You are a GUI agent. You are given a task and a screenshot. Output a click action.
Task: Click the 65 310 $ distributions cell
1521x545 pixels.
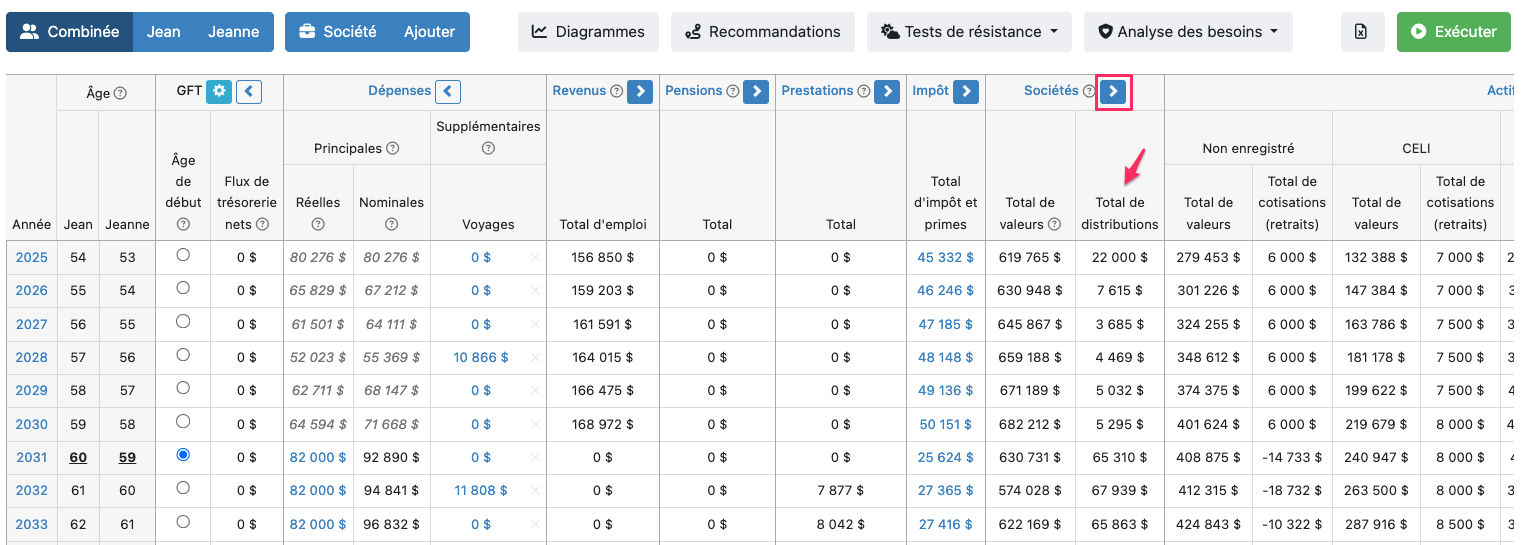pyautogui.click(x=1120, y=457)
